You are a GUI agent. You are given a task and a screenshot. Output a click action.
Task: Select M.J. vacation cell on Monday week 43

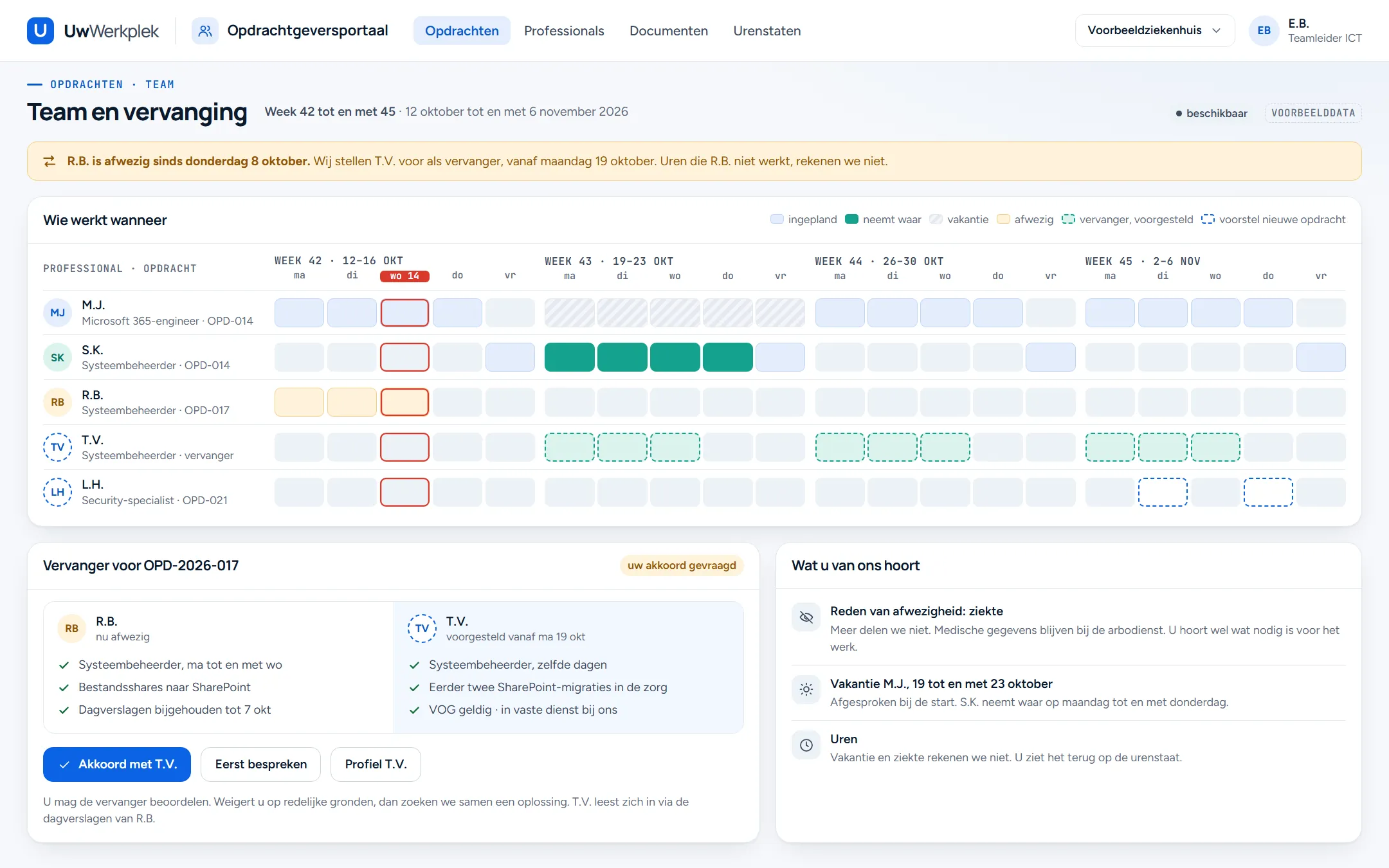point(570,312)
